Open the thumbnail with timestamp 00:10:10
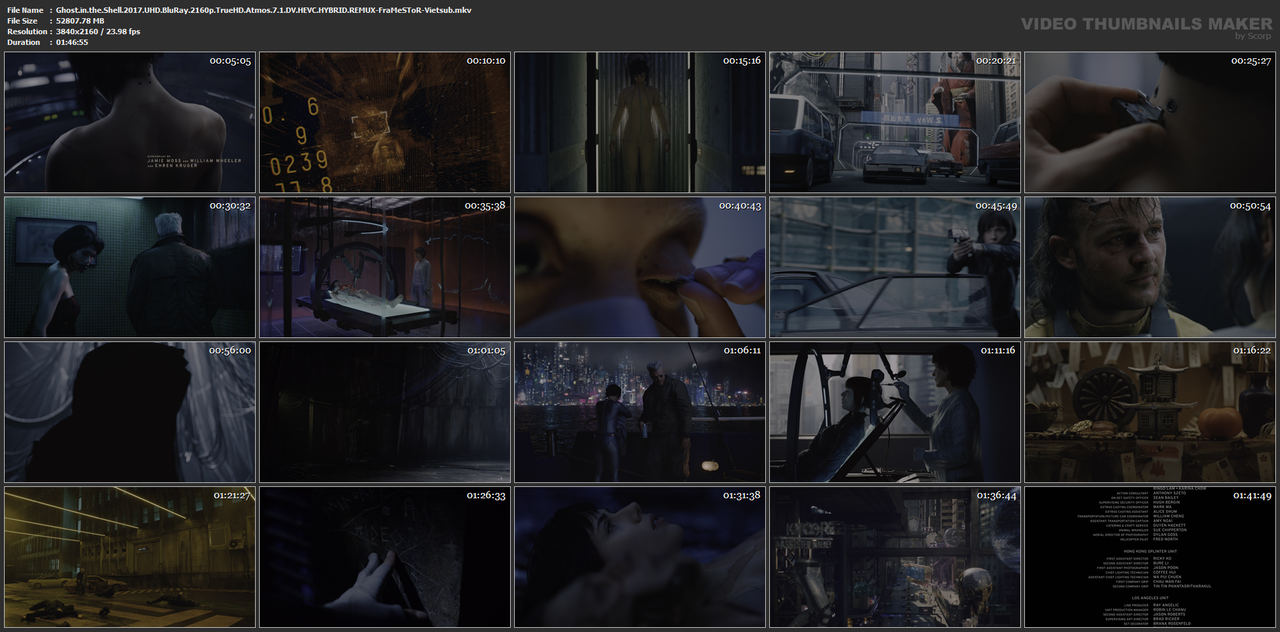Viewport: 1280px width, 632px height. tap(385, 122)
